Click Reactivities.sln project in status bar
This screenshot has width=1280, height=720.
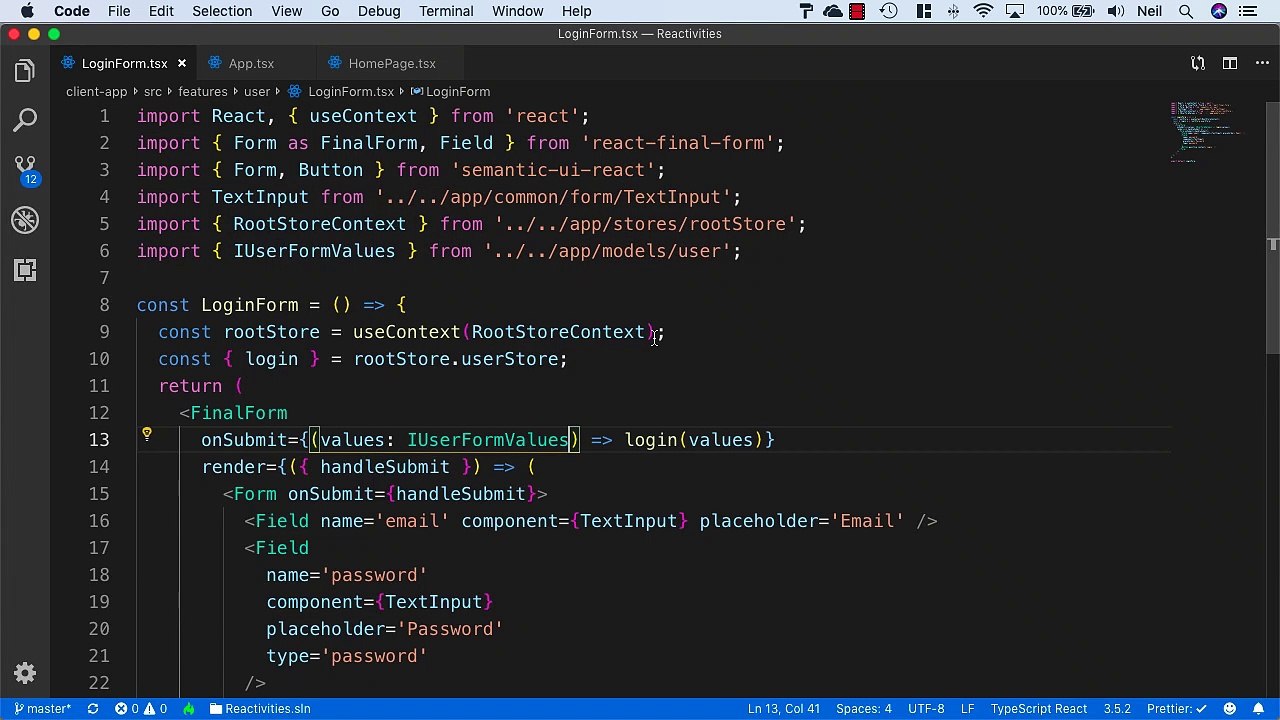[x=260, y=709]
